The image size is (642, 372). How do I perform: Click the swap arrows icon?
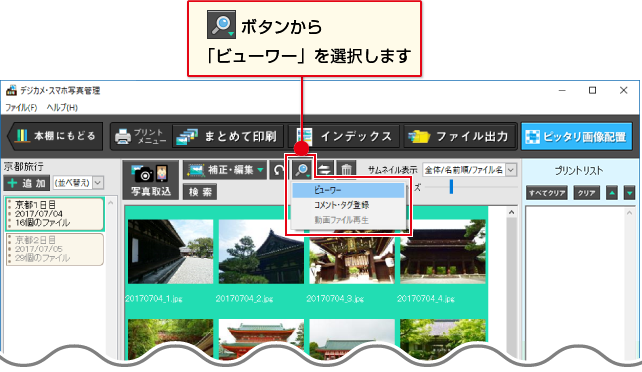point(325,169)
